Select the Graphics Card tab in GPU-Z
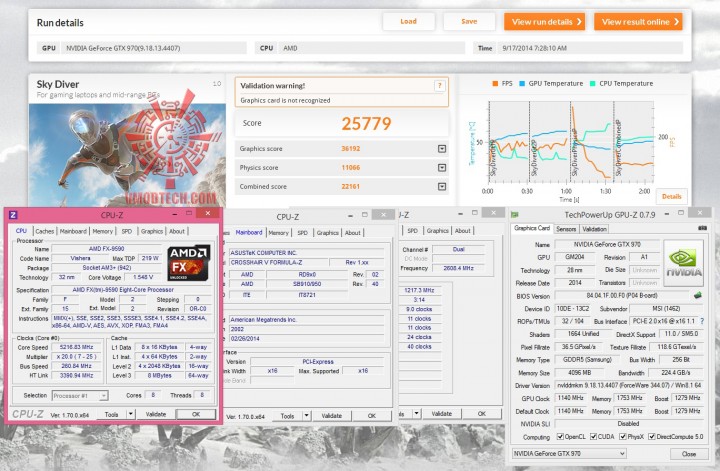The height and width of the screenshot is (471, 720). 532,228
